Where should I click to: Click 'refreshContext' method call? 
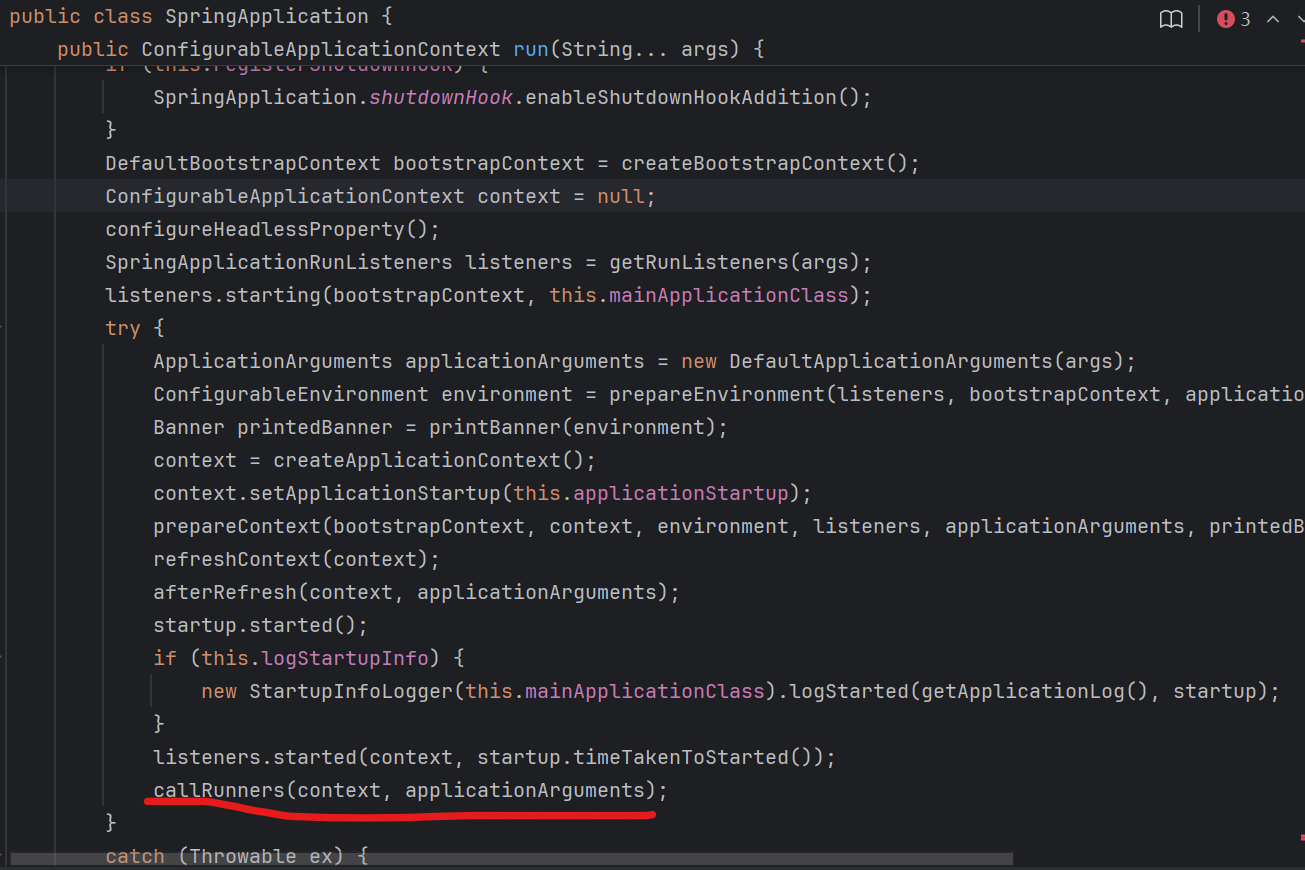(x=237, y=559)
